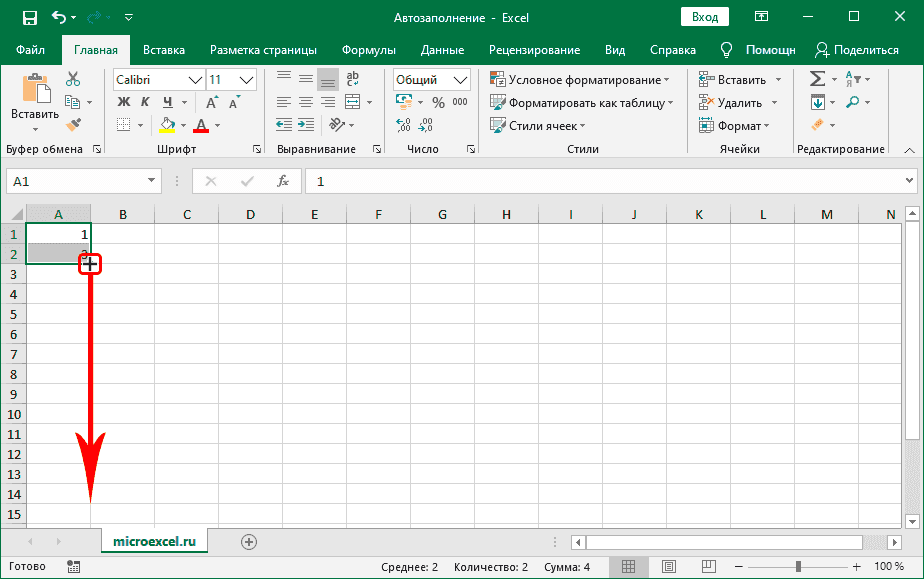Click the Cut scissors icon
The width and height of the screenshot is (924, 579).
click(x=73, y=80)
